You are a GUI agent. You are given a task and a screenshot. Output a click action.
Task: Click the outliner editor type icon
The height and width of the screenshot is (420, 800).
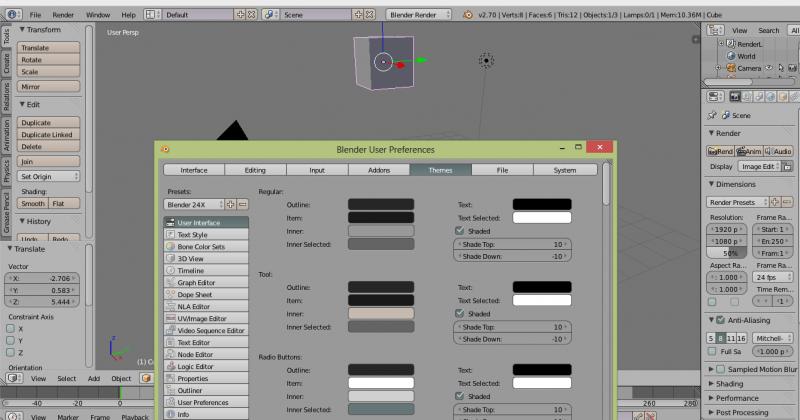click(x=715, y=30)
